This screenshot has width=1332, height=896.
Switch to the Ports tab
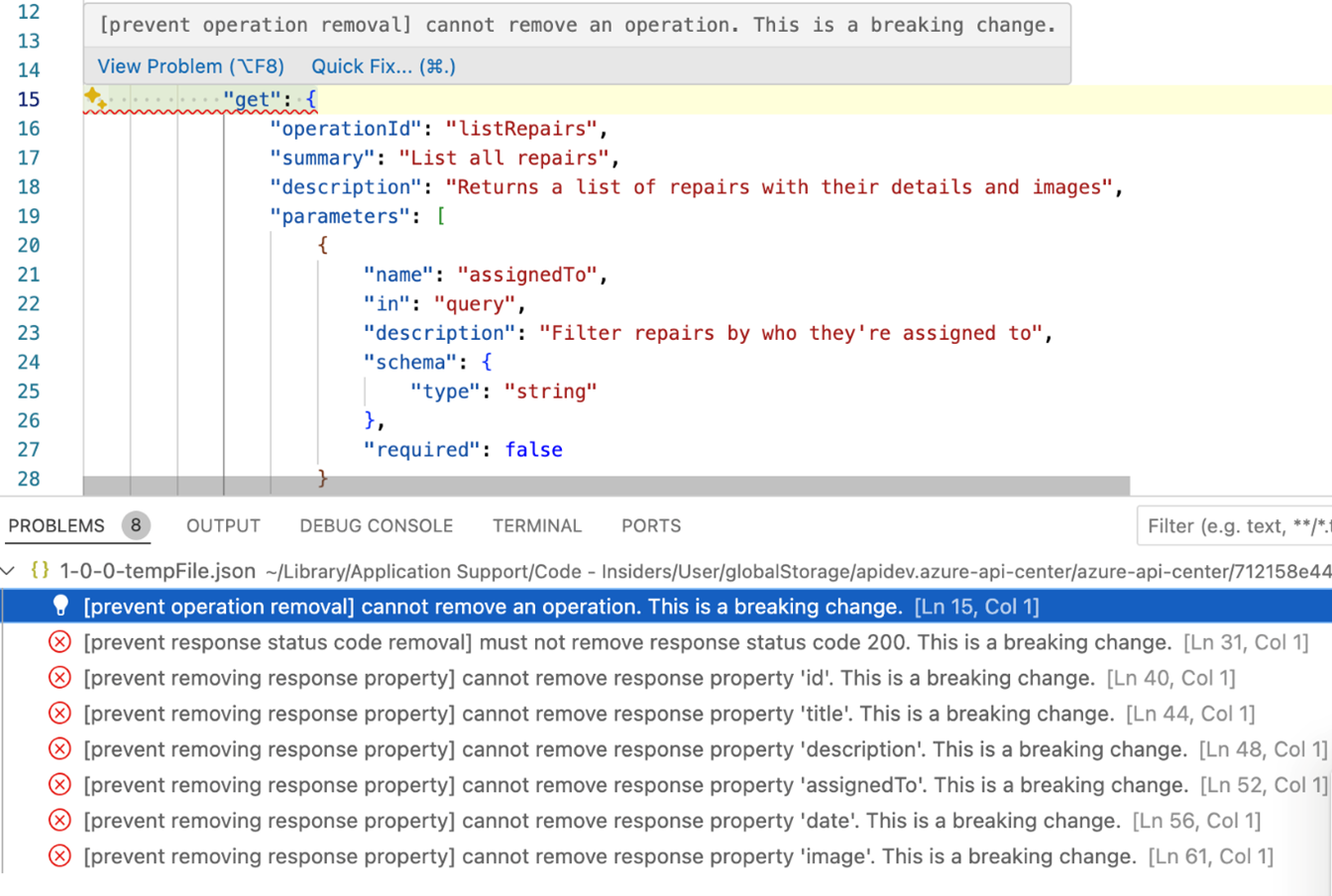click(x=650, y=526)
